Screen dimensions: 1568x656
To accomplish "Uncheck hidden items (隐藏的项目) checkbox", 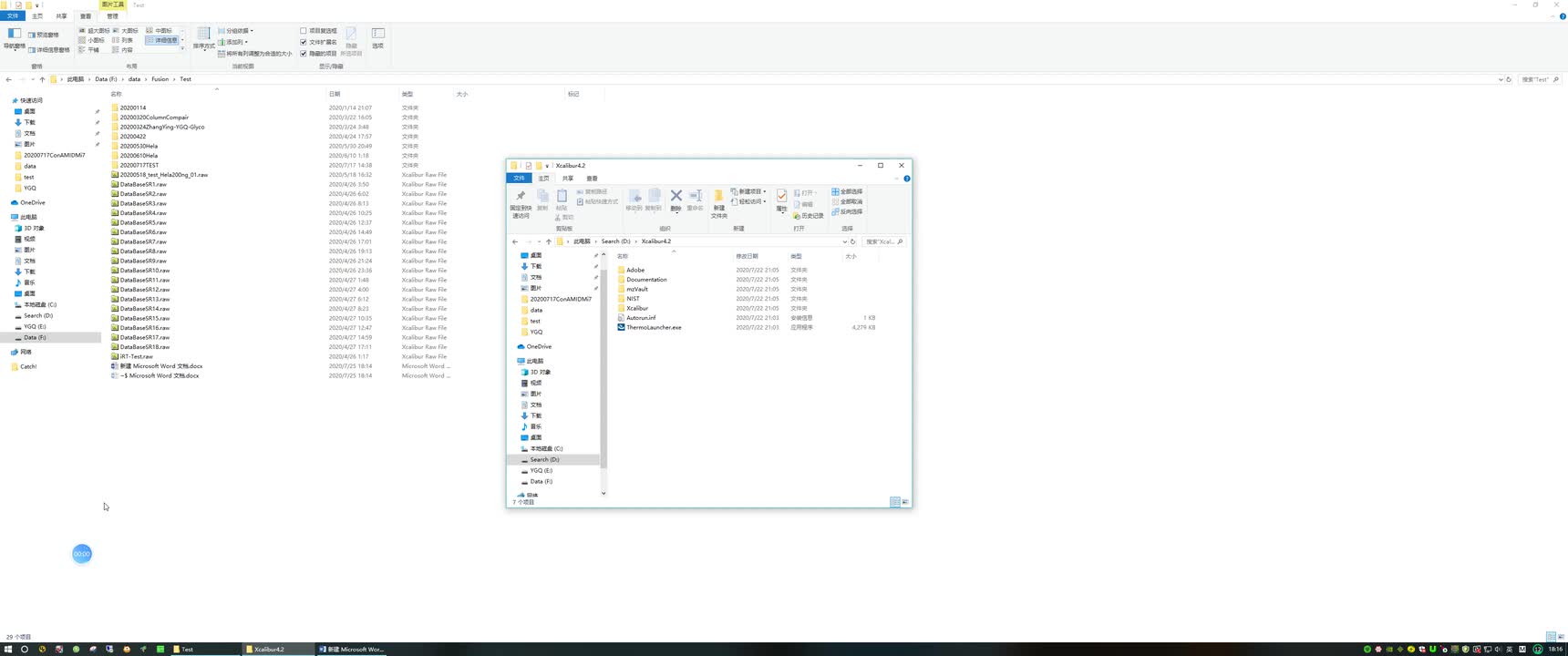I will pyautogui.click(x=304, y=54).
